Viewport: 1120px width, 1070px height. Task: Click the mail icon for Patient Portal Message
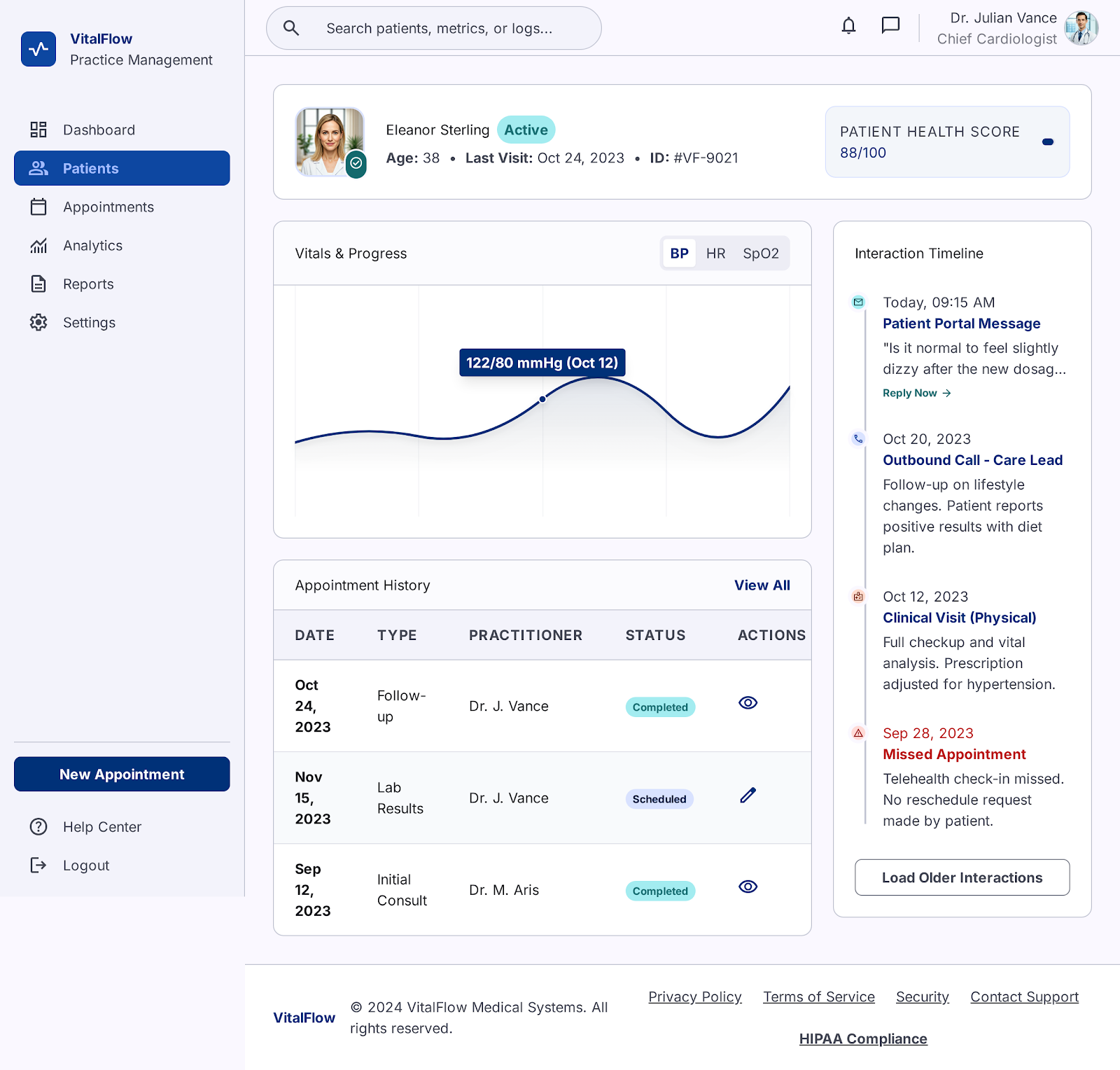point(858,303)
